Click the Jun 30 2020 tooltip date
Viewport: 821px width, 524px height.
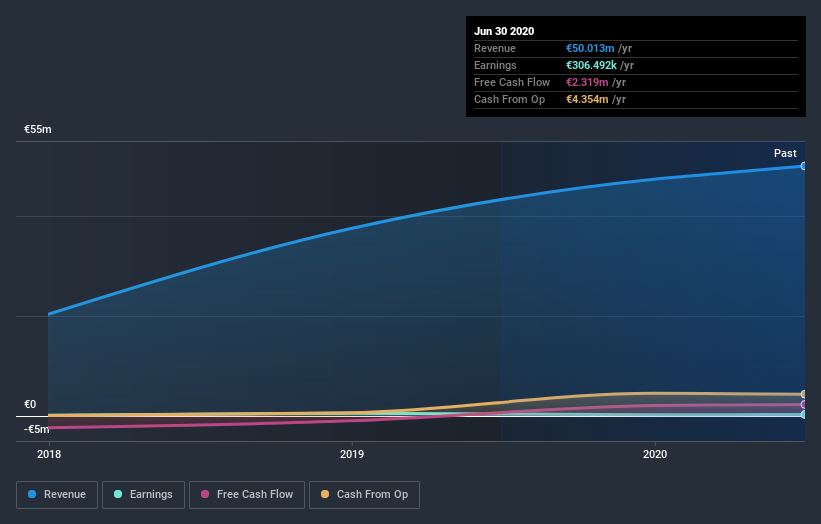point(504,31)
